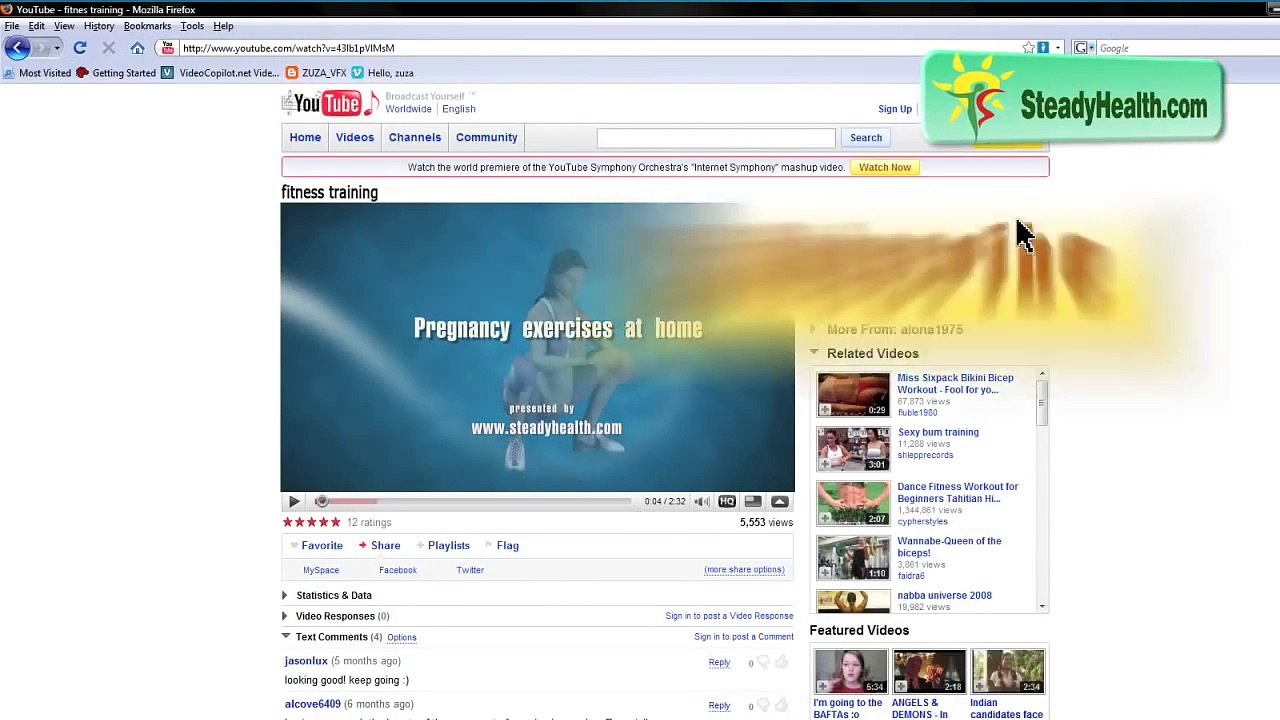
Task: Open the search engine selector dropdown
Action: (x=1084, y=48)
